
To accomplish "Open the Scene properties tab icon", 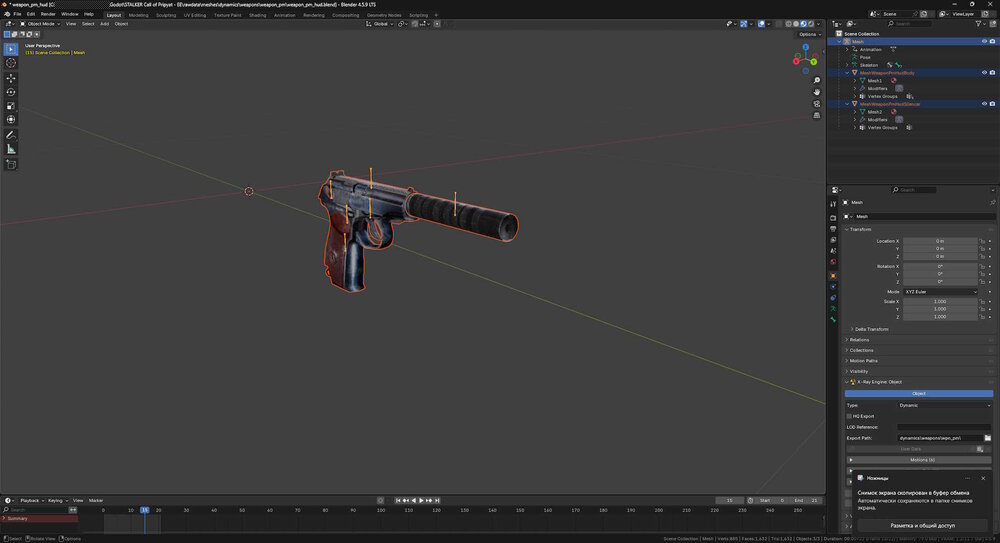I will pos(833,251).
